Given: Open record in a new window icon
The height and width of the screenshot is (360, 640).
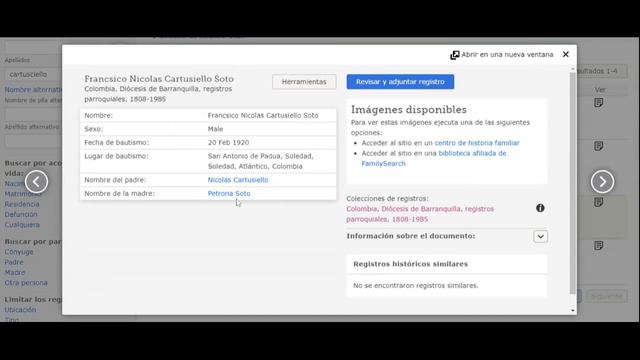Looking at the screenshot, I should pyautogui.click(x=455, y=55).
